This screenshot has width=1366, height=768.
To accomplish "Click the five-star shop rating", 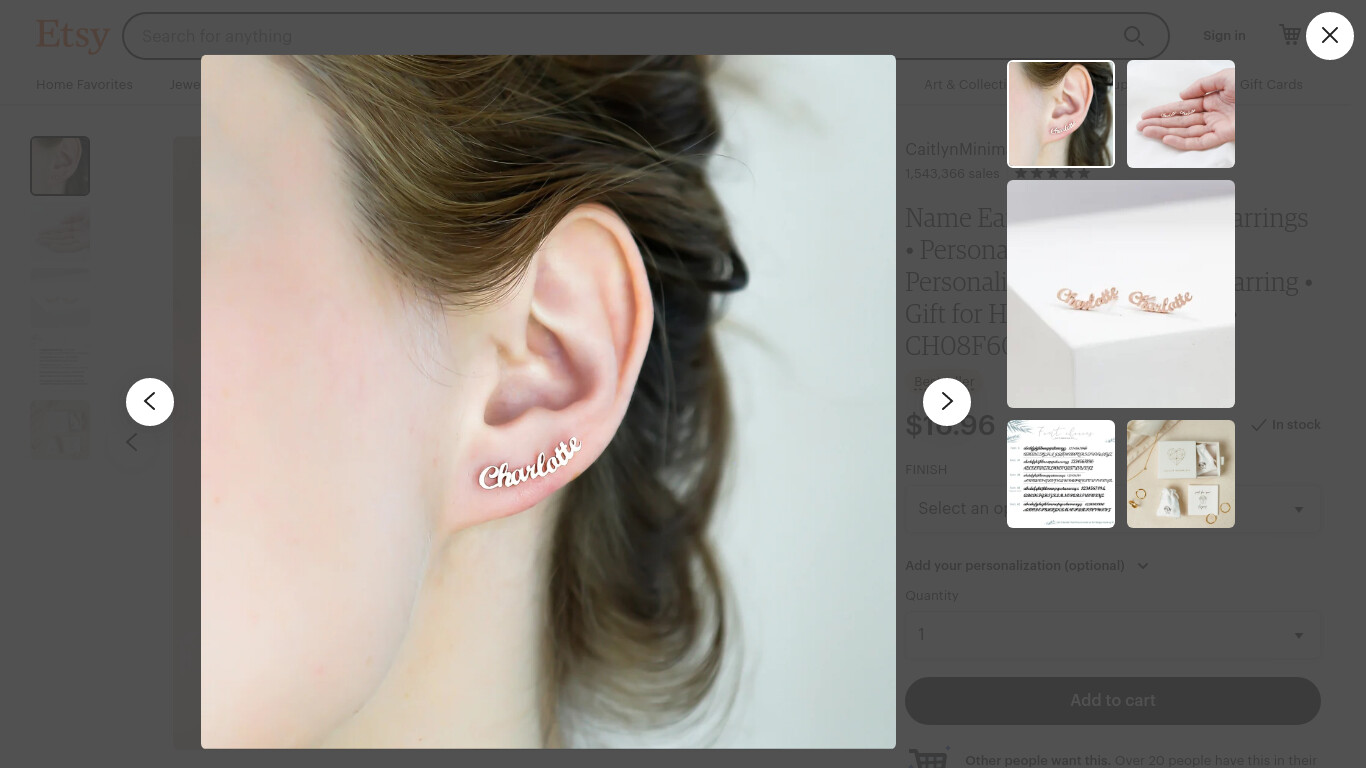I will click(x=1052, y=174).
